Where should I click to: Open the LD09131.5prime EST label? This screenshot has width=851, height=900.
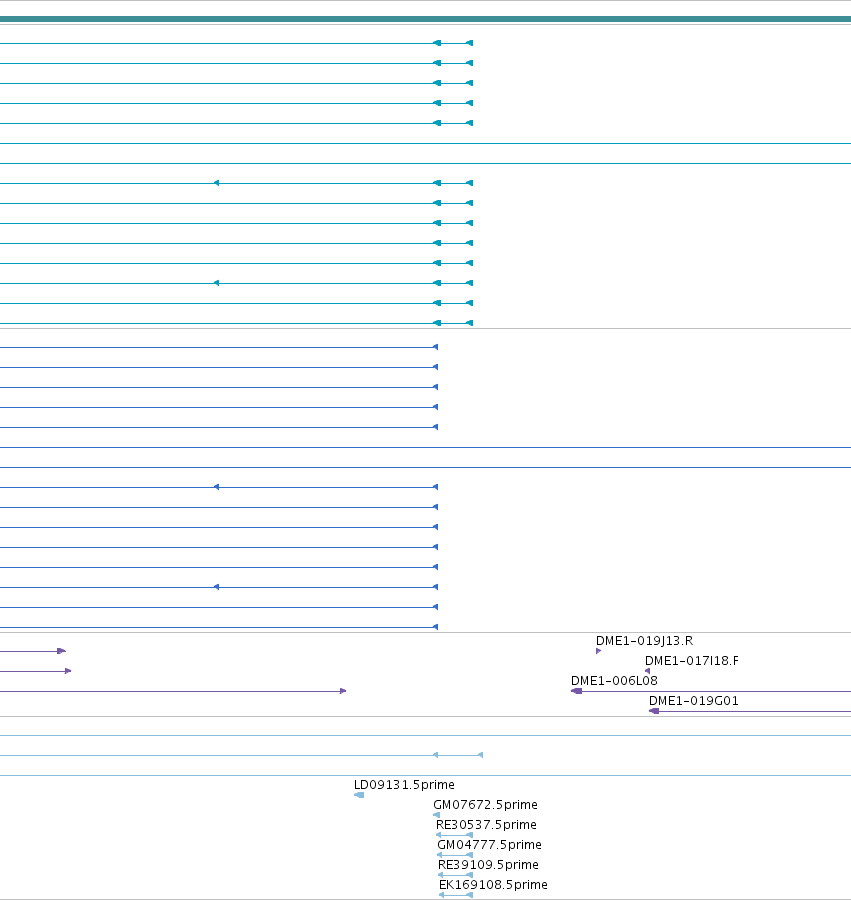(404, 785)
